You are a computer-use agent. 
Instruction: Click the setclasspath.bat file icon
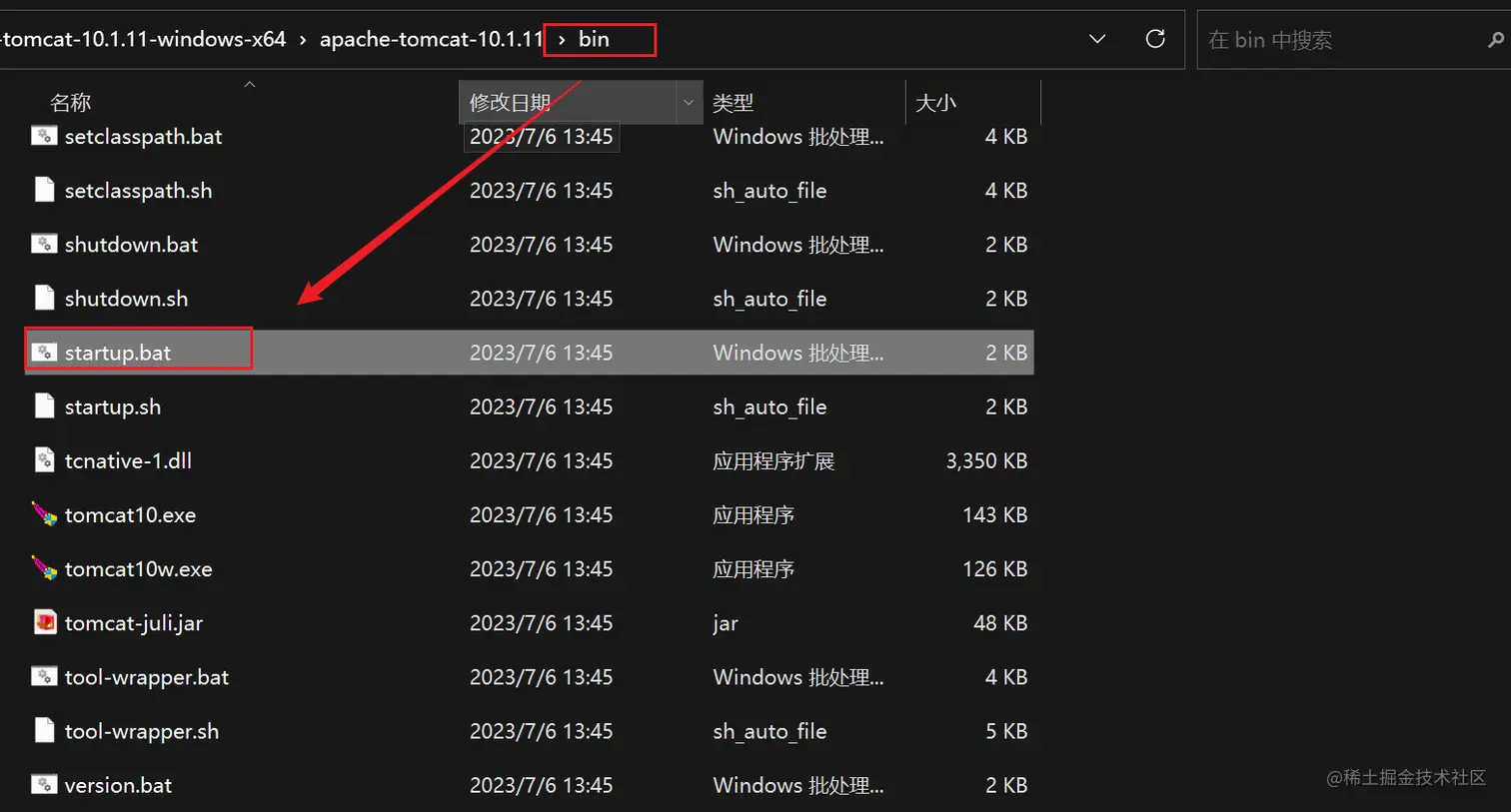pos(44,136)
